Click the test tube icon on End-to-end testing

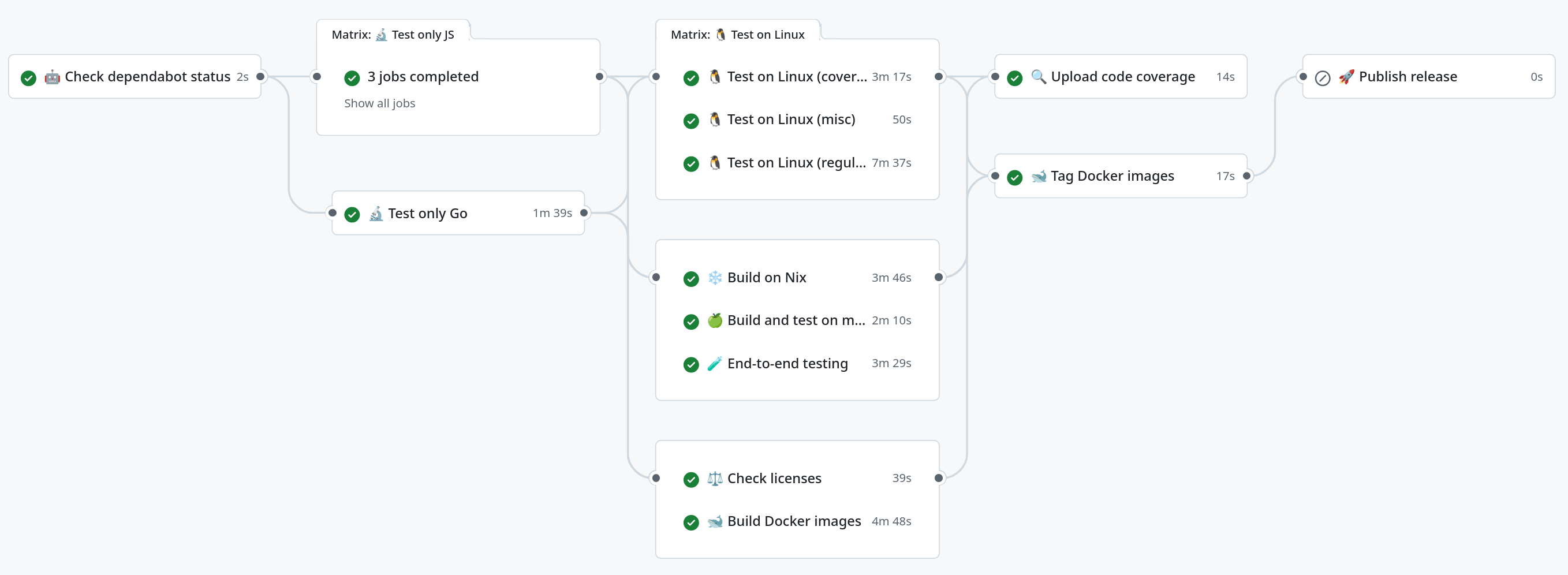(715, 363)
